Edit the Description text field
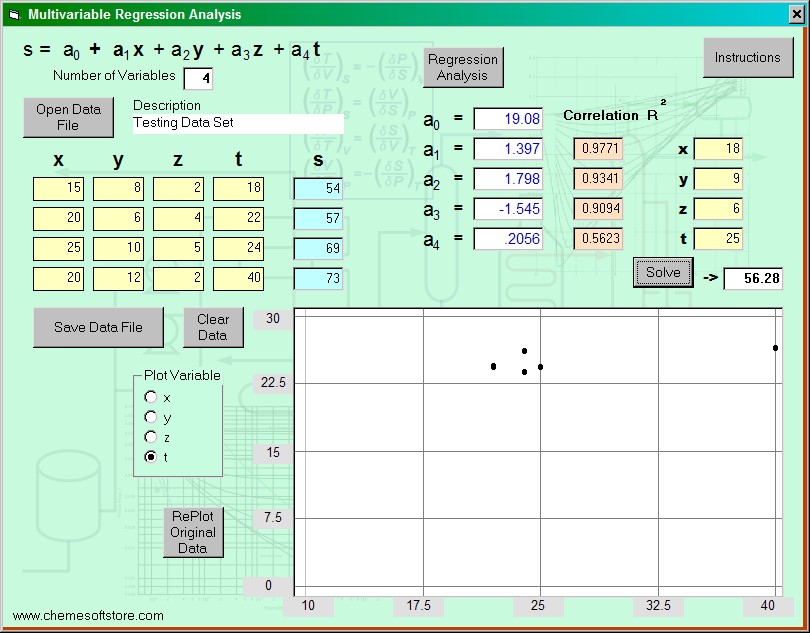 [238, 123]
